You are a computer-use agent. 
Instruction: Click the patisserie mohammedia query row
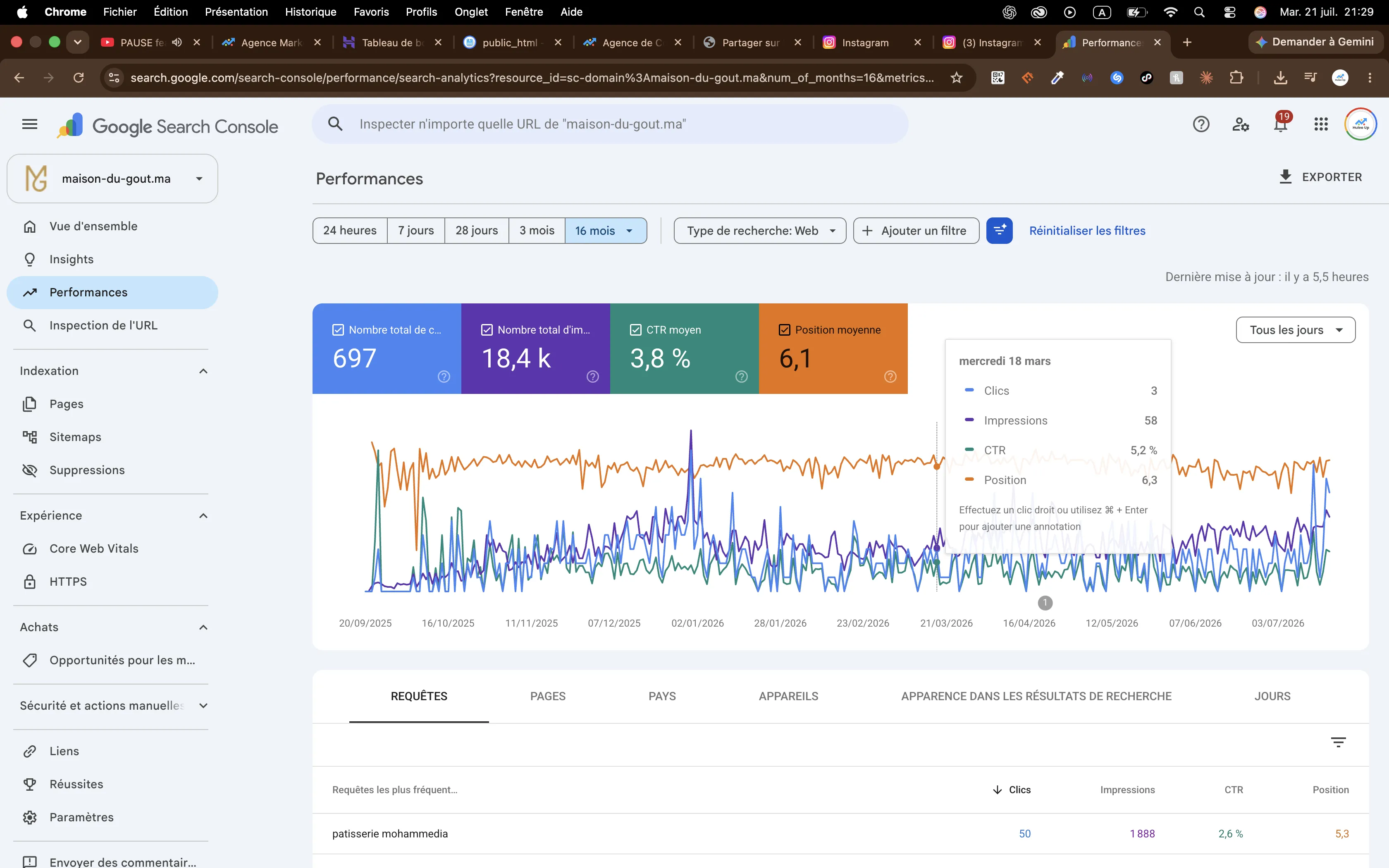point(840,834)
